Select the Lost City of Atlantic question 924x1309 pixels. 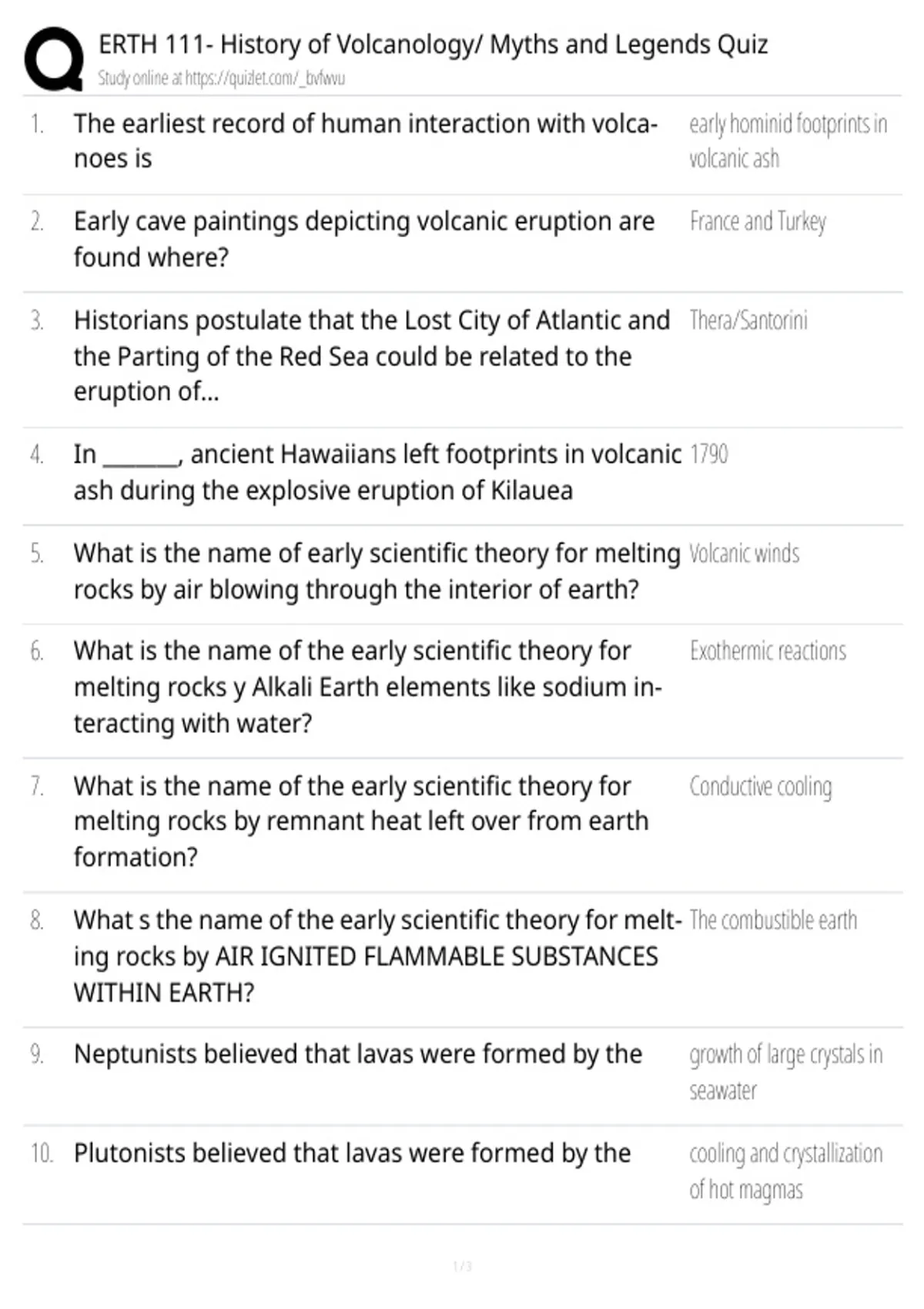(x=372, y=356)
